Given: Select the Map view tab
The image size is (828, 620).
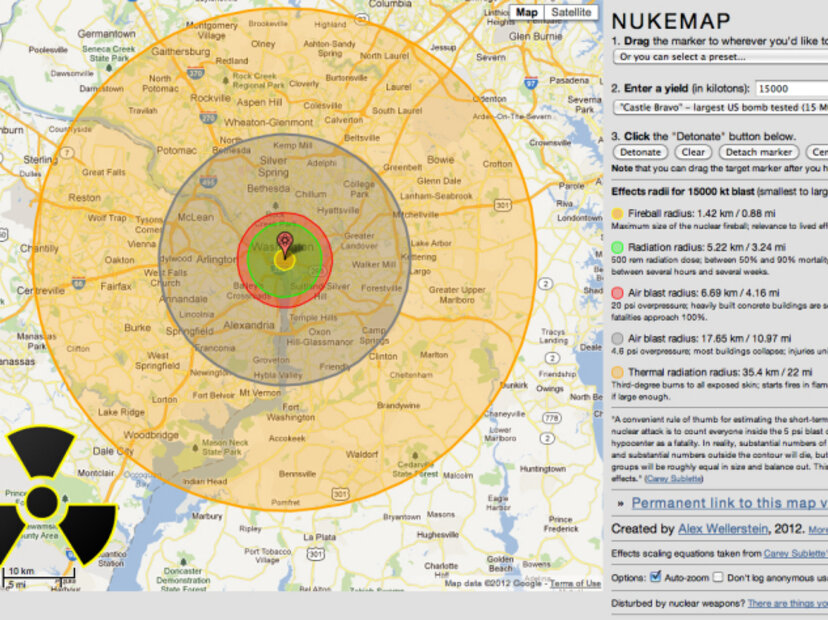Looking at the screenshot, I should [527, 13].
